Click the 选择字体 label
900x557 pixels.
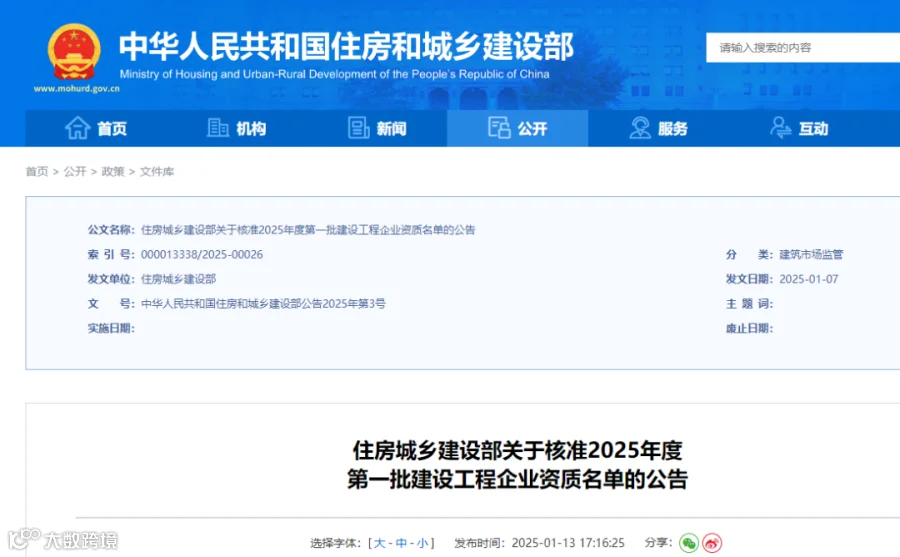336,543
